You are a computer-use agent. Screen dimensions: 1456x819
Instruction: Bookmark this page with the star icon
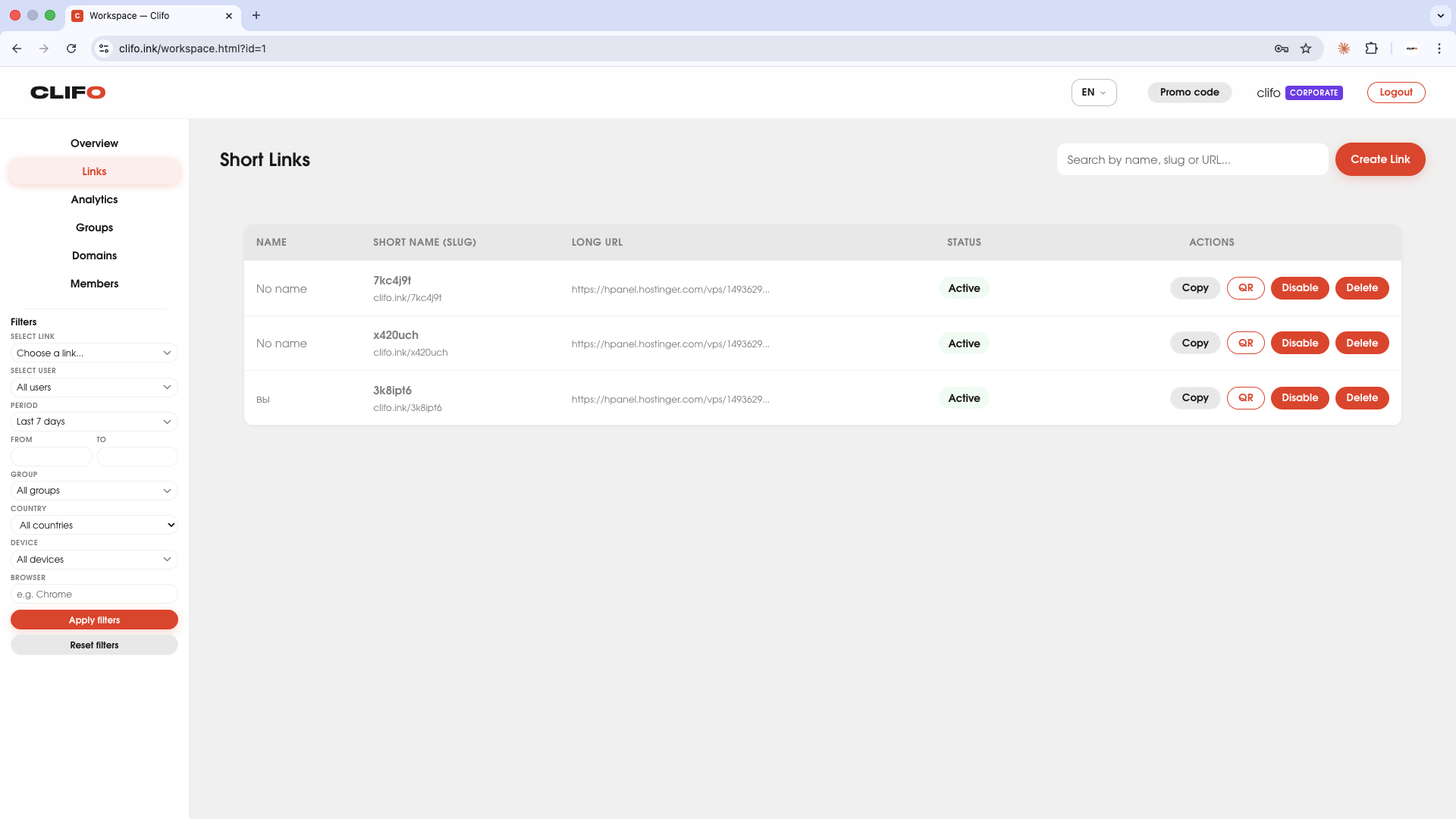(x=1306, y=49)
